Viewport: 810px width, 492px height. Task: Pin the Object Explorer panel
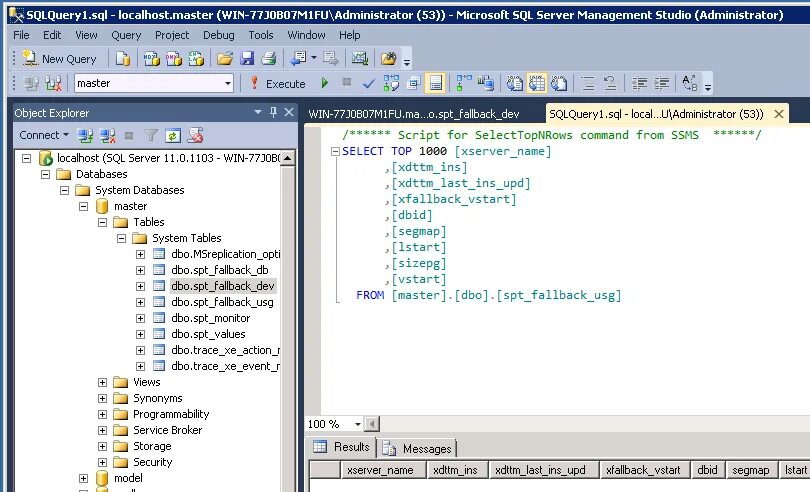274,112
